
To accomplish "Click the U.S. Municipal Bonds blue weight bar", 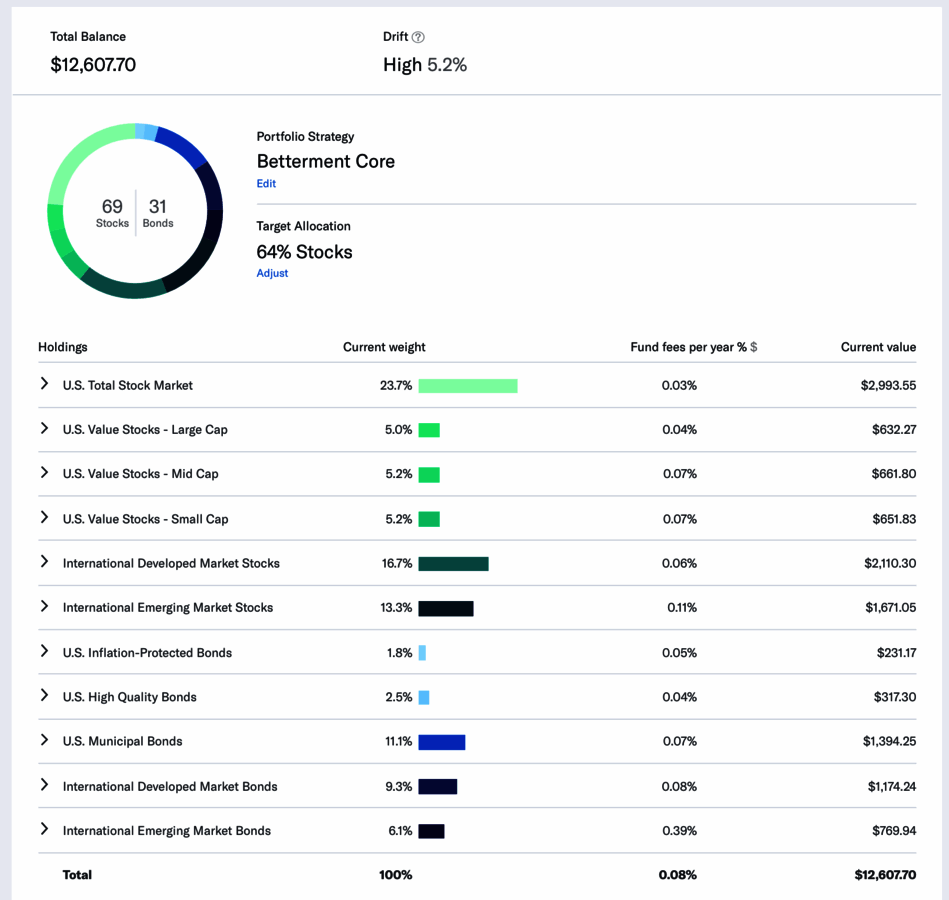I will [441, 742].
